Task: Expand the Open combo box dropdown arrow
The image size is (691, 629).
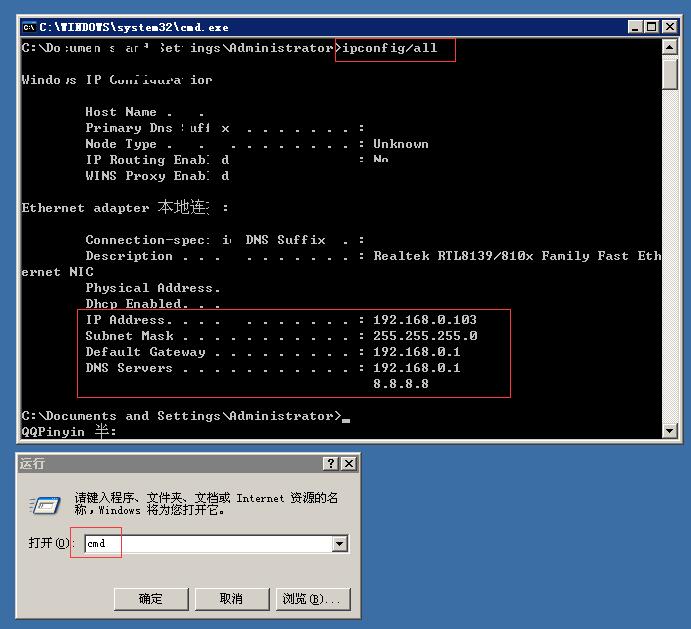Action: pyautogui.click(x=339, y=543)
